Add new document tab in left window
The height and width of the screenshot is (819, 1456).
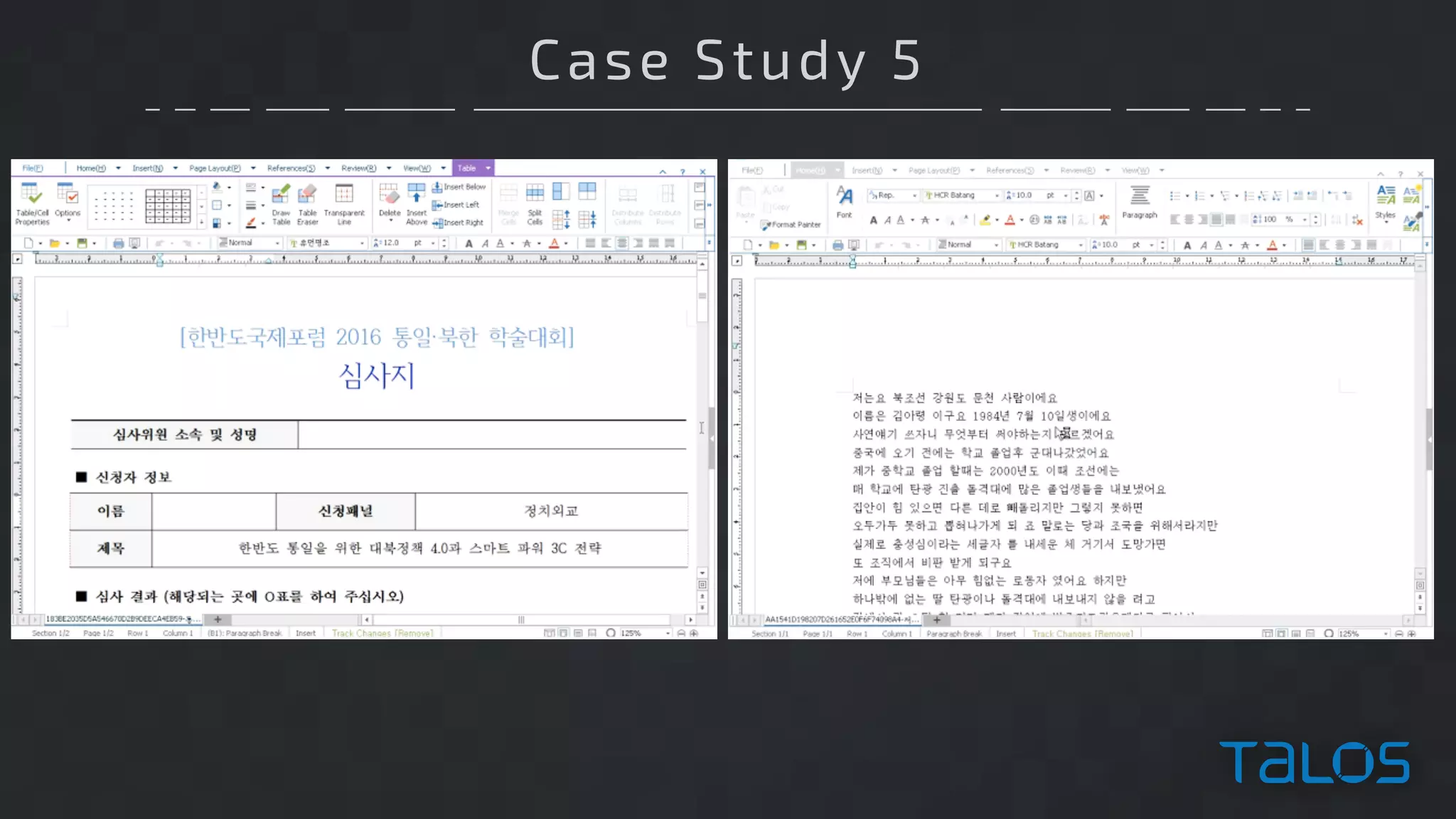click(218, 619)
